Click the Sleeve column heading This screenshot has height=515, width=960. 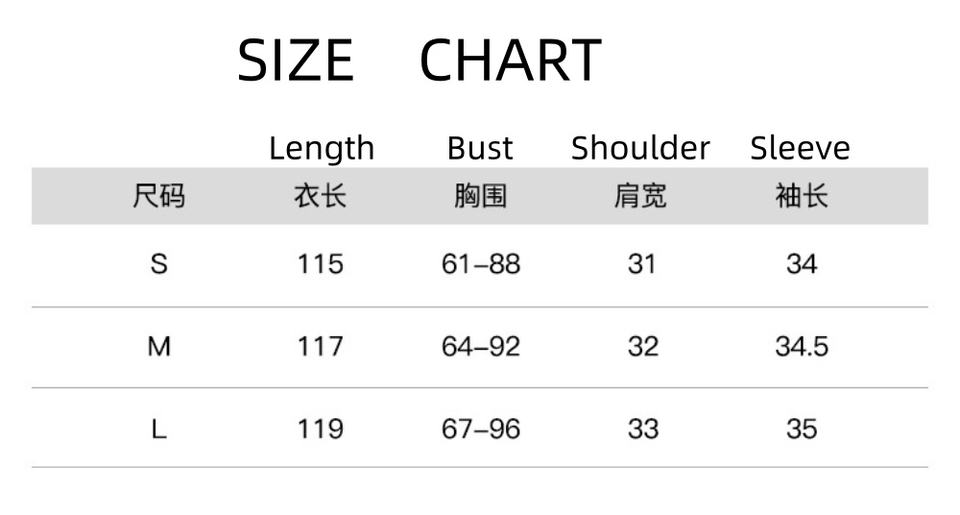[800, 148]
